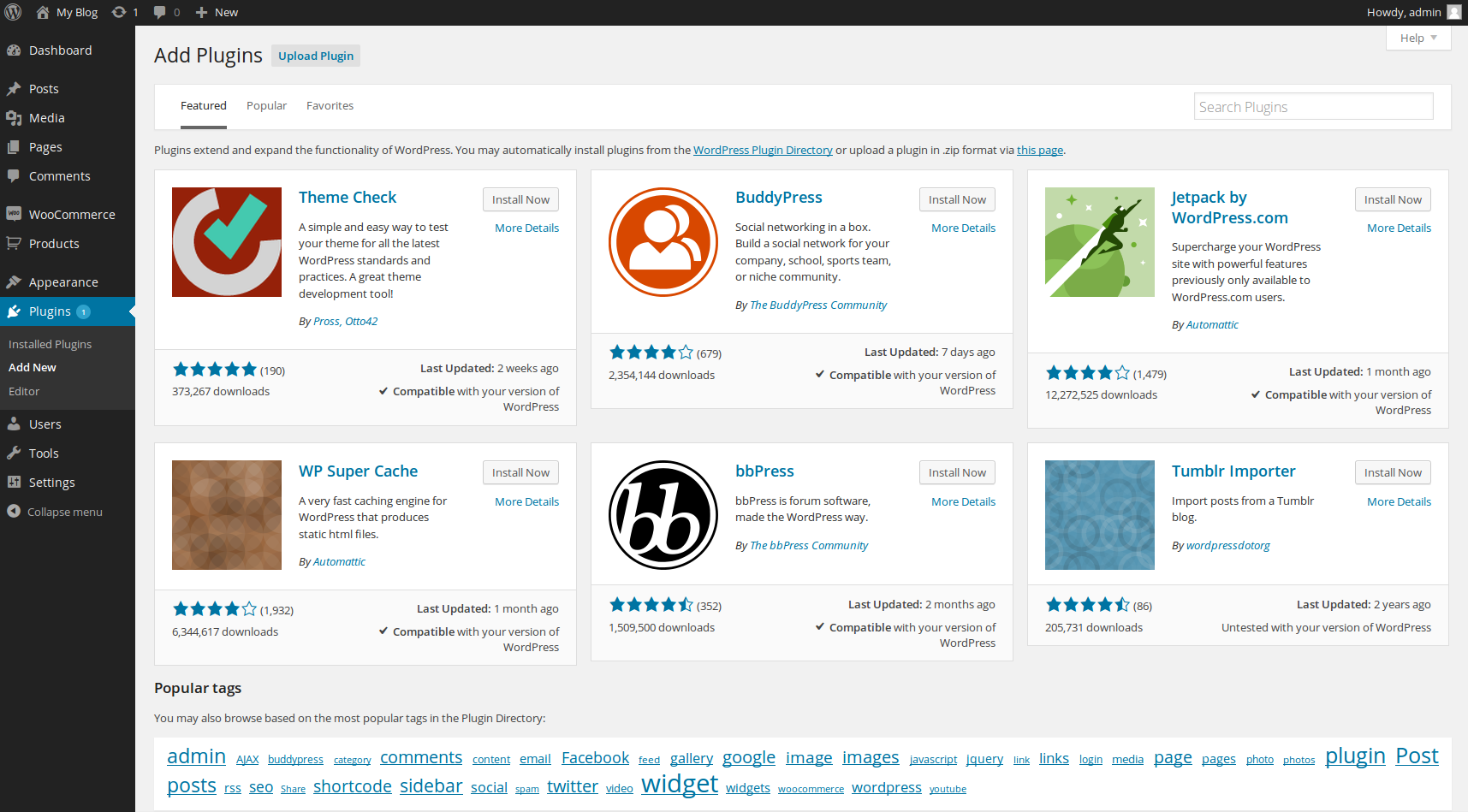Click the Collapse menu arrow icon
Image resolution: width=1468 pixels, height=812 pixels.
[x=14, y=512]
